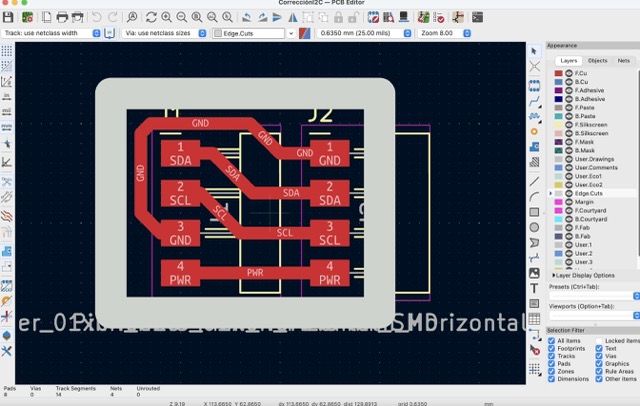Select the Add Text tool (T icon)
Viewport: 640px width, 406px height.
click(534, 288)
